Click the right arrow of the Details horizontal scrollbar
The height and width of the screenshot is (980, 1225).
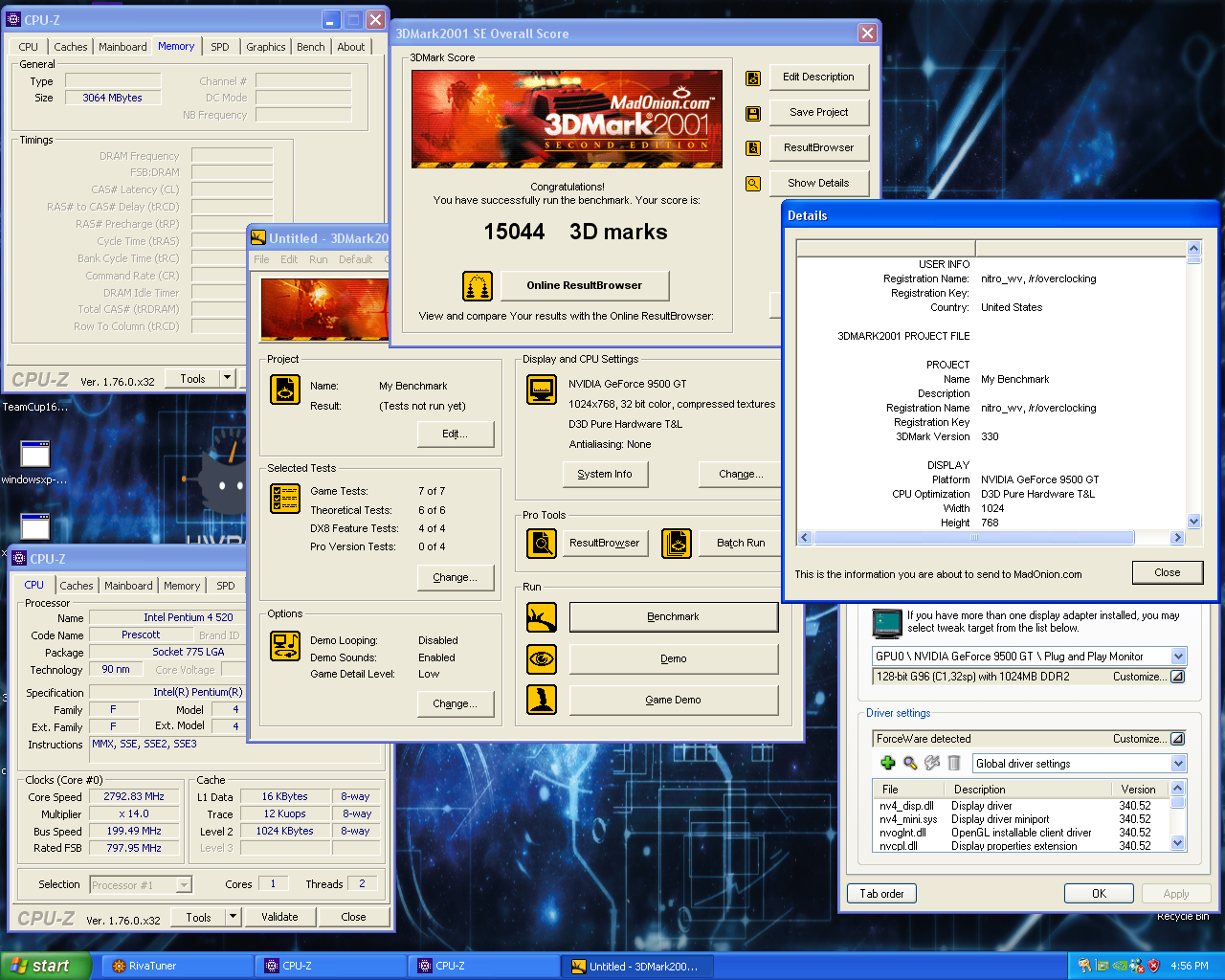tap(1177, 538)
